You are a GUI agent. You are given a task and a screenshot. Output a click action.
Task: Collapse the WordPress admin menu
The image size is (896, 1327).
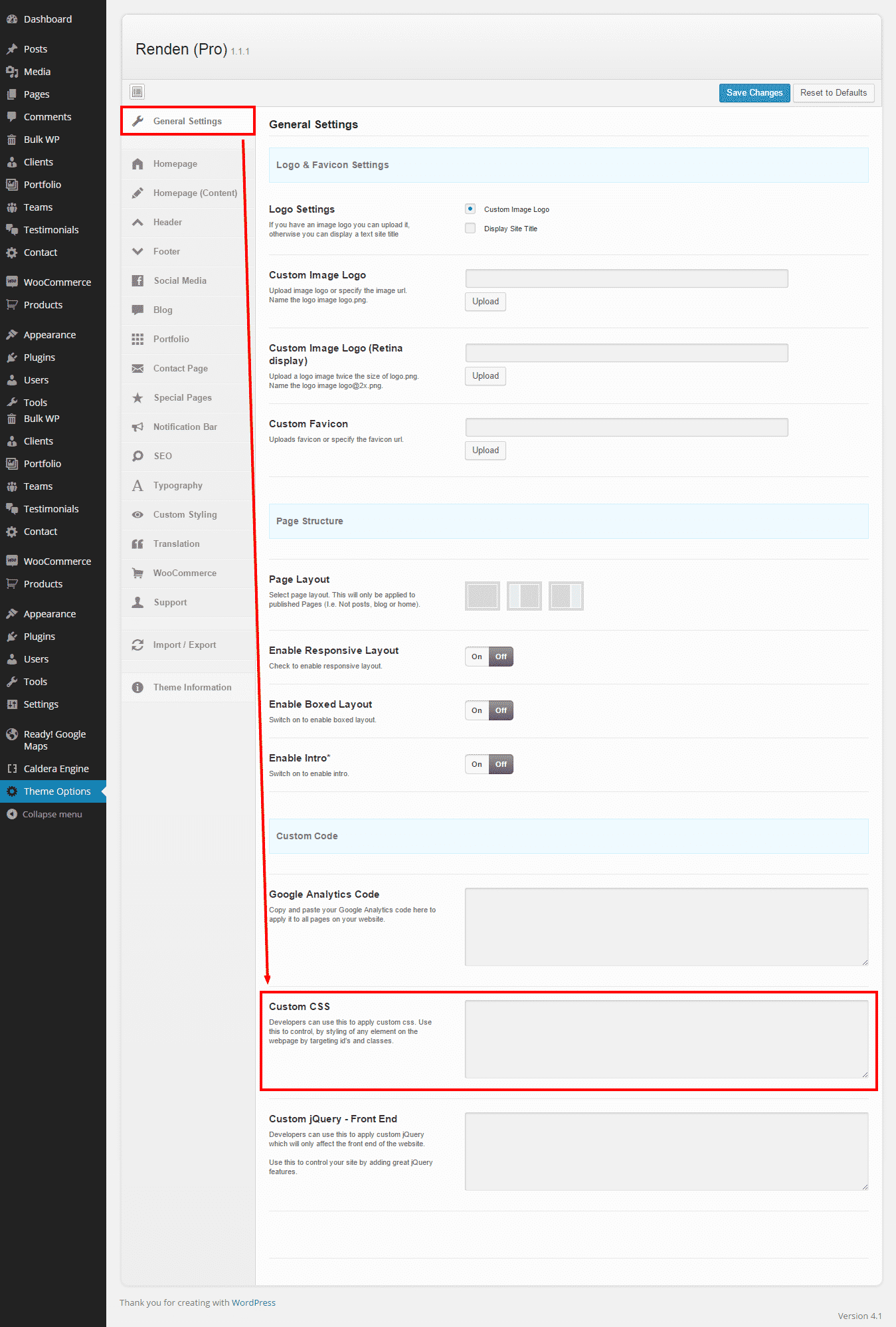coord(52,814)
